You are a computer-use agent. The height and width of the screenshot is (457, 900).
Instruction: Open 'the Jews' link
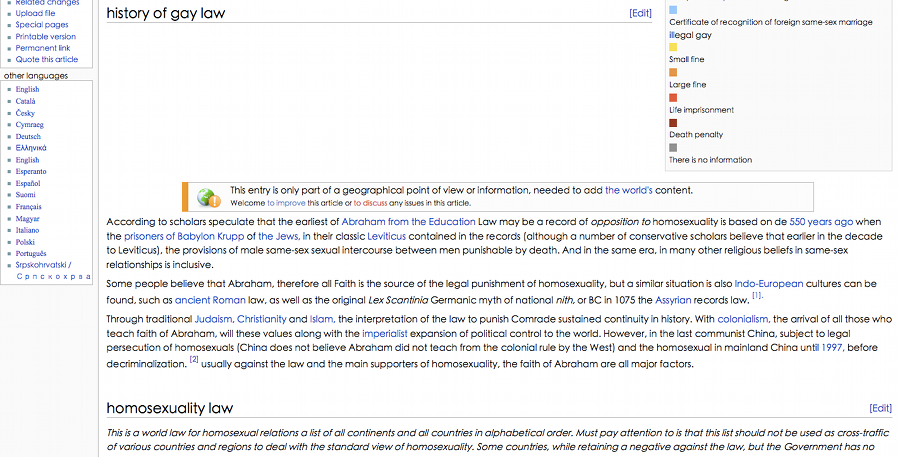click(278, 236)
